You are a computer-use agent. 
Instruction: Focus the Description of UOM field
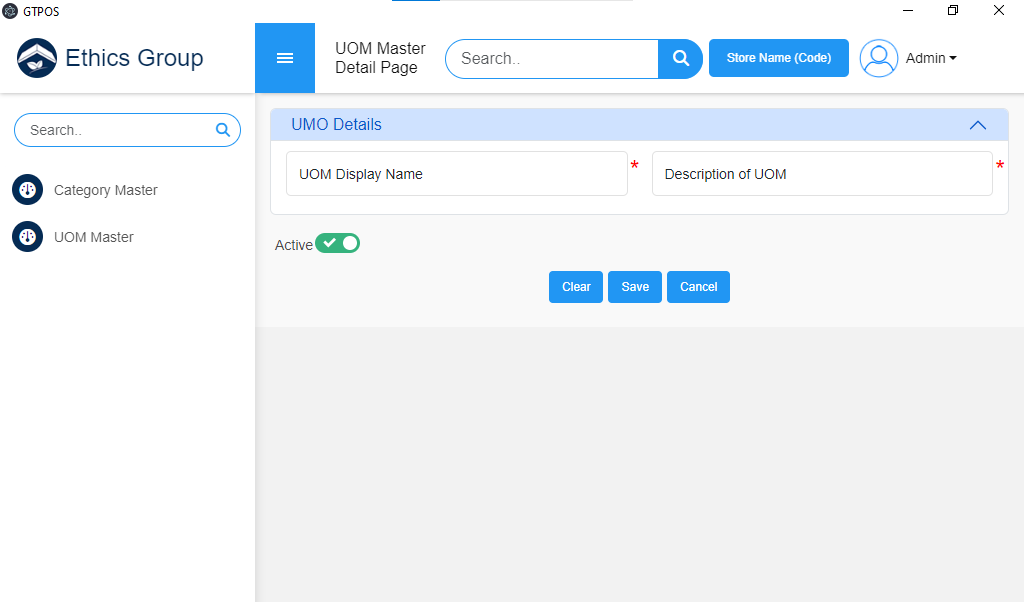(x=822, y=174)
